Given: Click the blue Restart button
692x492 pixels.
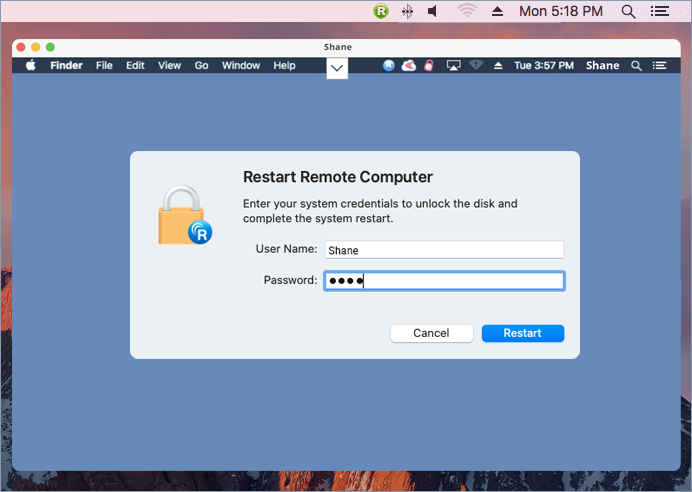Looking at the screenshot, I should point(523,333).
